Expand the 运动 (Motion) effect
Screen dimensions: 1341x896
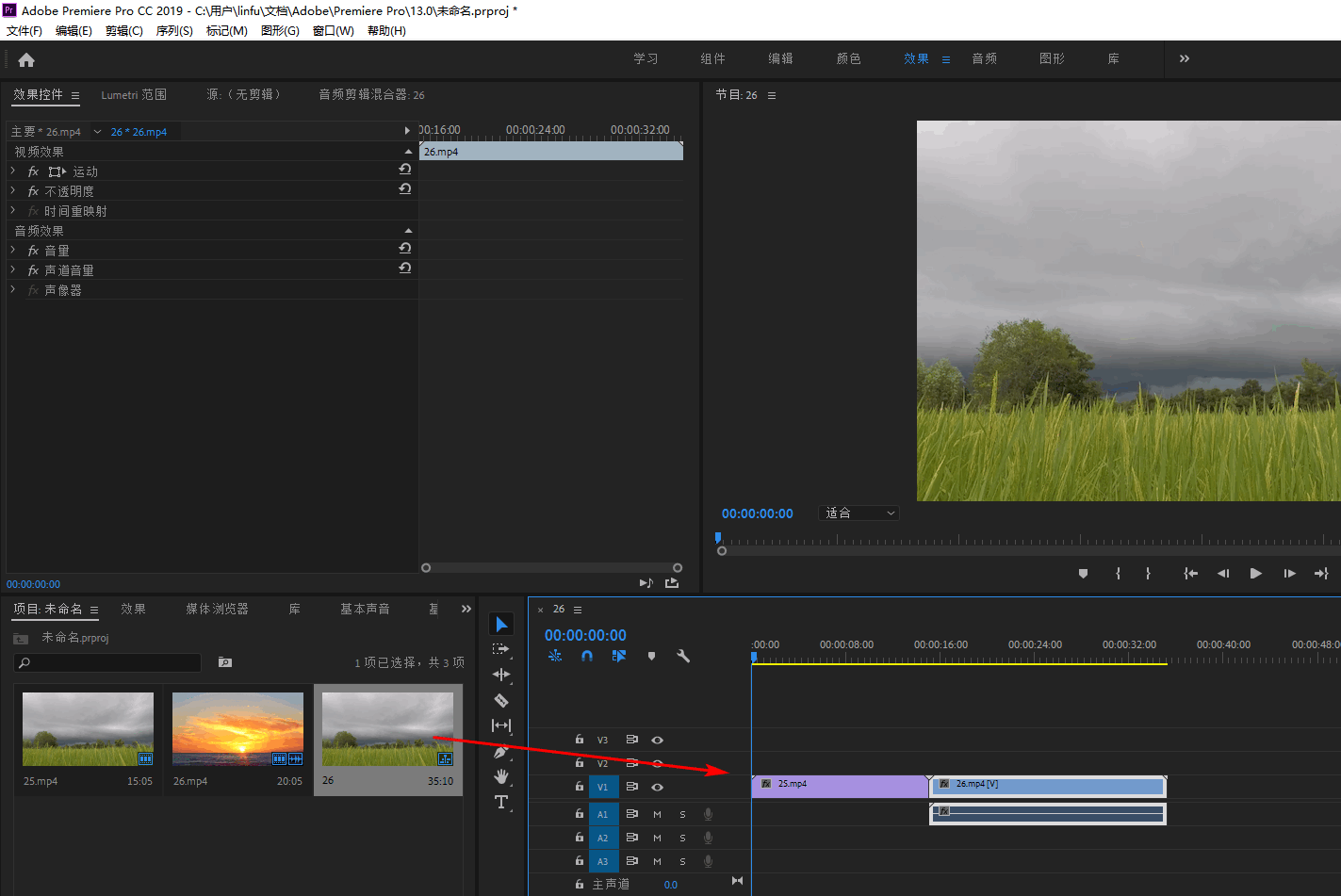[x=13, y=171]
